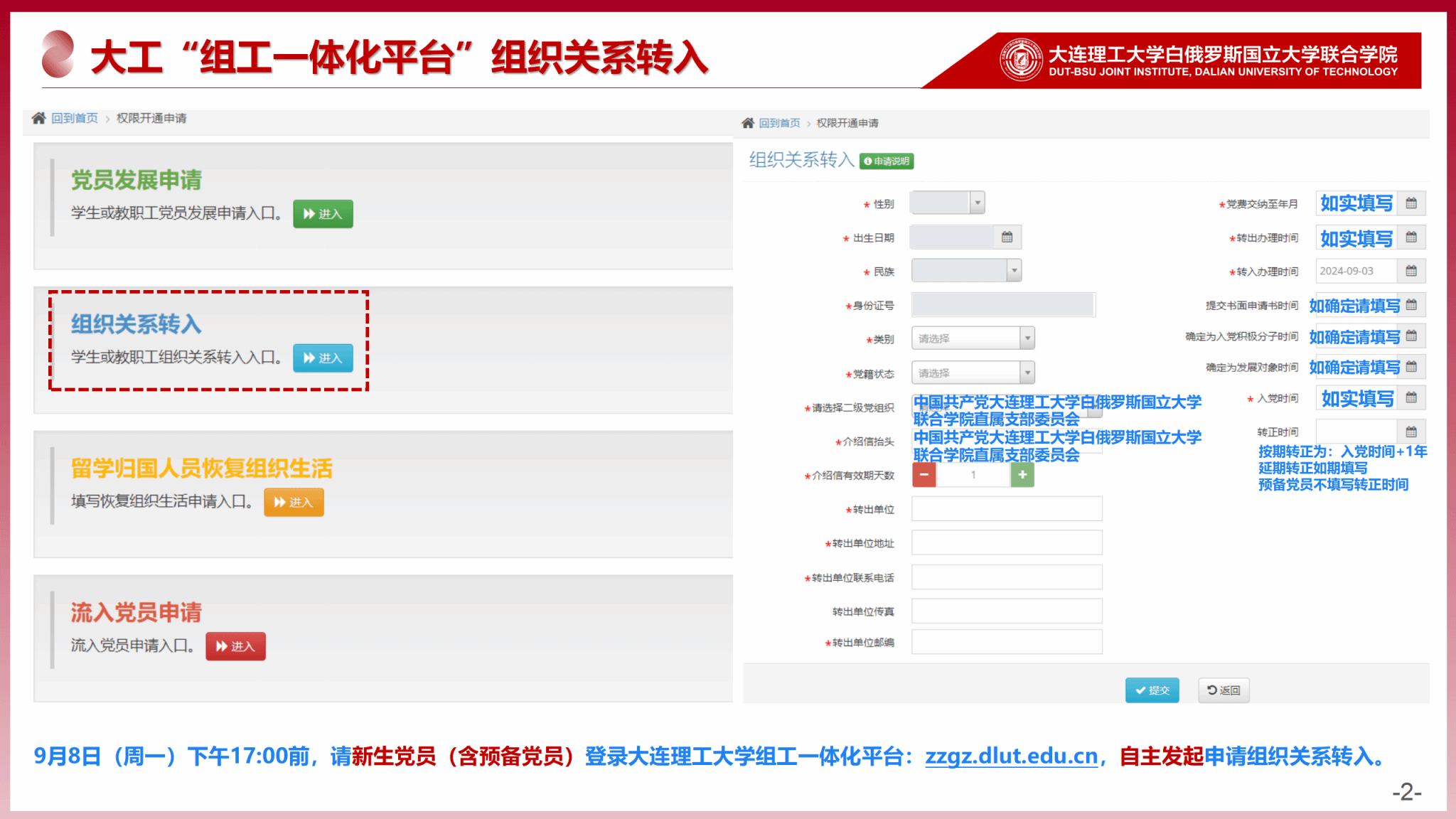Enter 党员发展申请 via green 进入 button
This screenshot has height=819, width=1456.
[x=323, y=214]
